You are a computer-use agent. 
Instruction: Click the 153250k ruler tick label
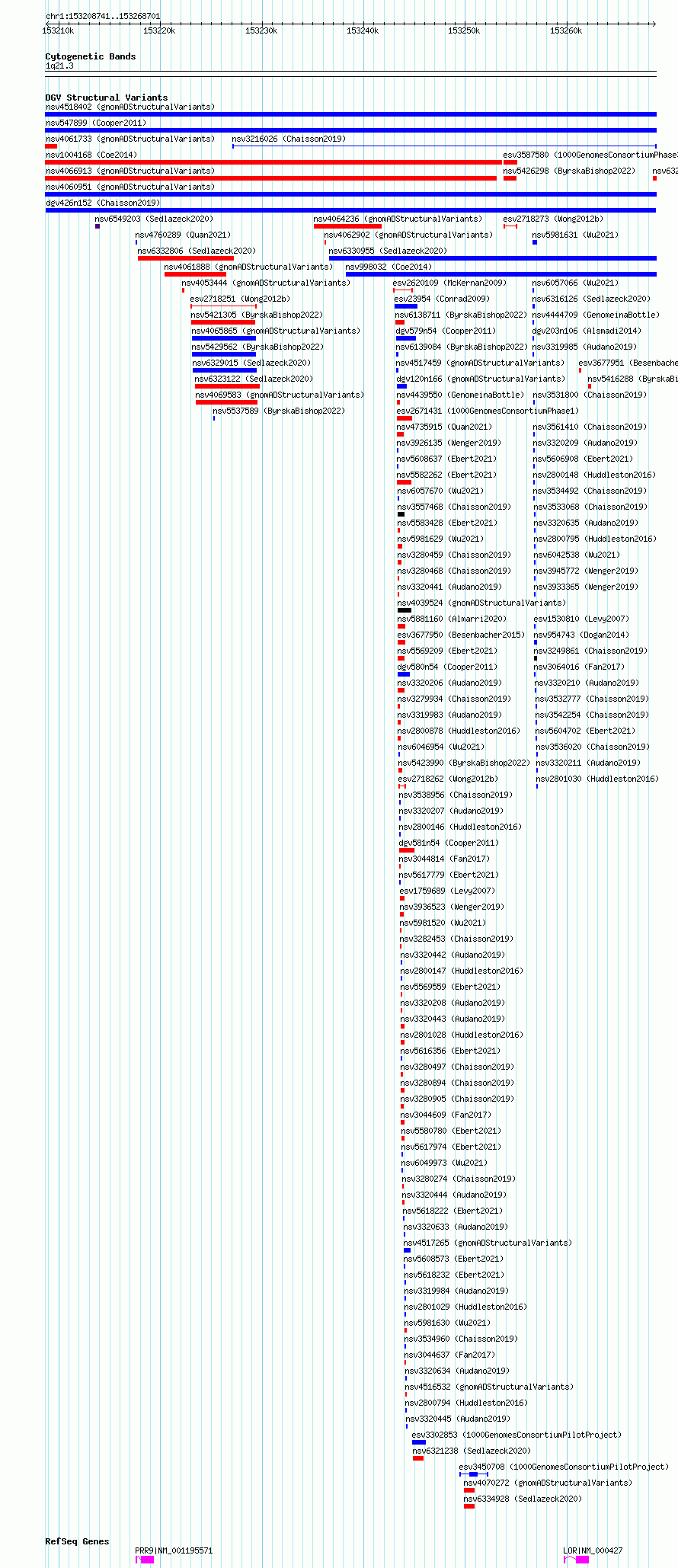coord(464,30)
